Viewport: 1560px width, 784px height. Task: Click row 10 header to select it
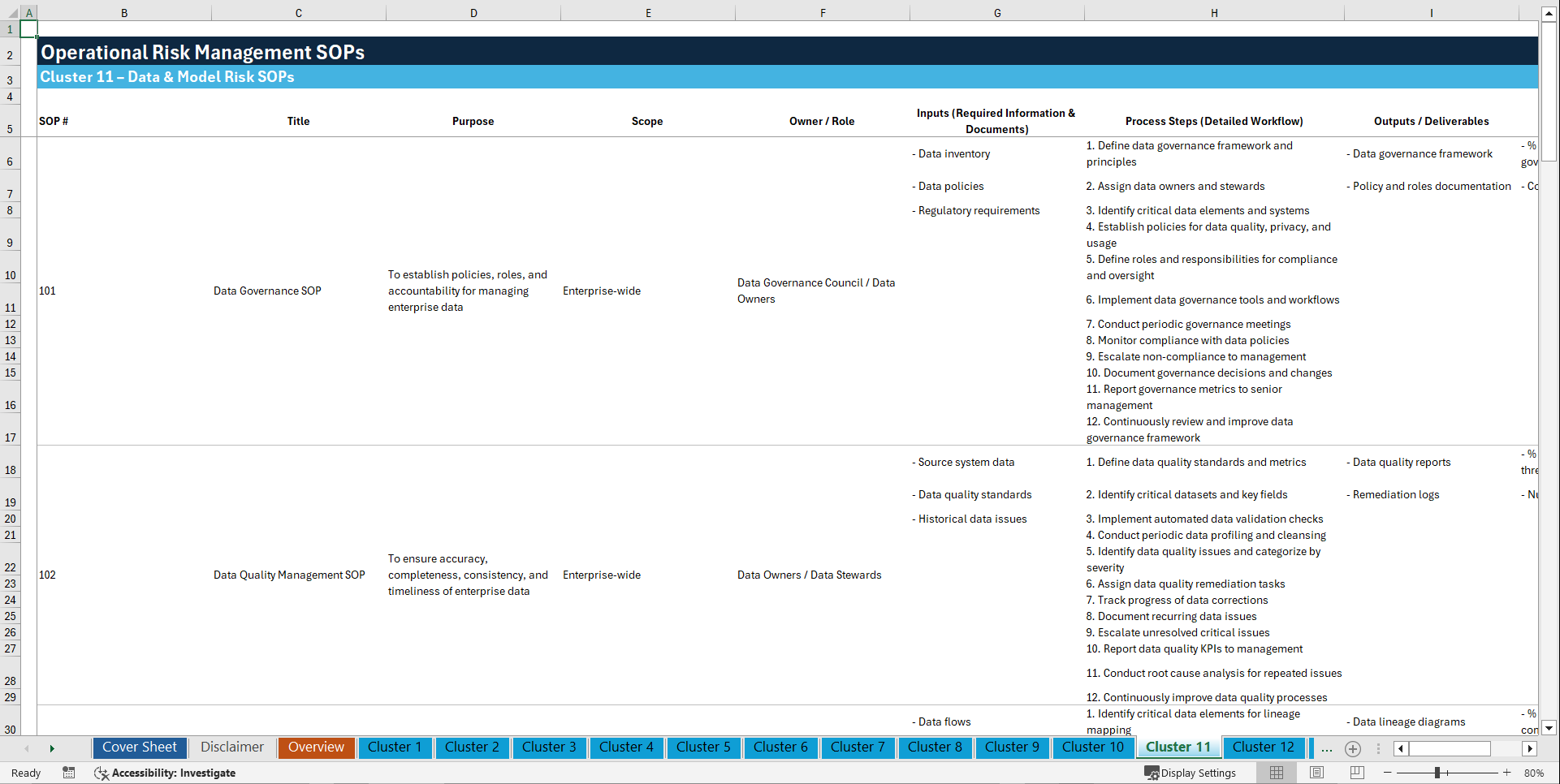[x=11, y=274]
